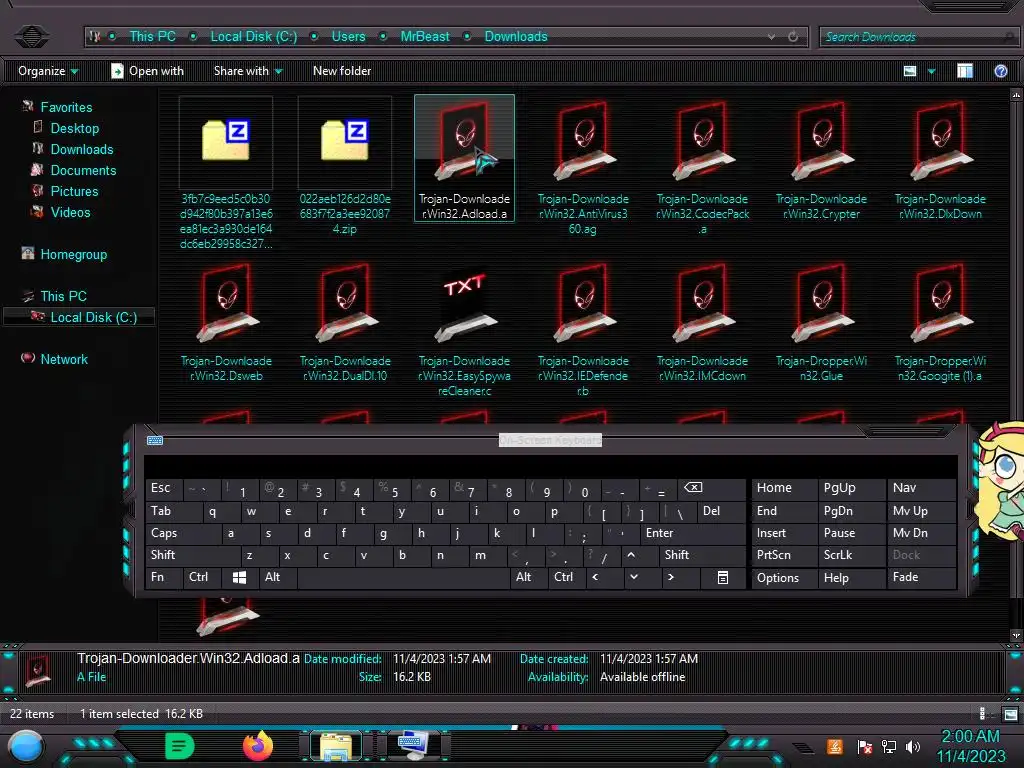Select the Trojan-Downloader.Win32.CodecPack.a file

pos(702,167)
